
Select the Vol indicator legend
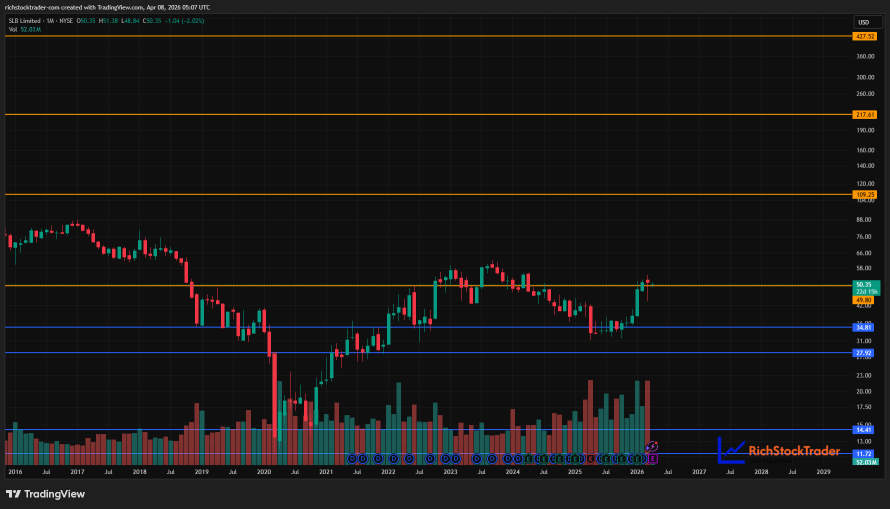click(x=24, y=30)
